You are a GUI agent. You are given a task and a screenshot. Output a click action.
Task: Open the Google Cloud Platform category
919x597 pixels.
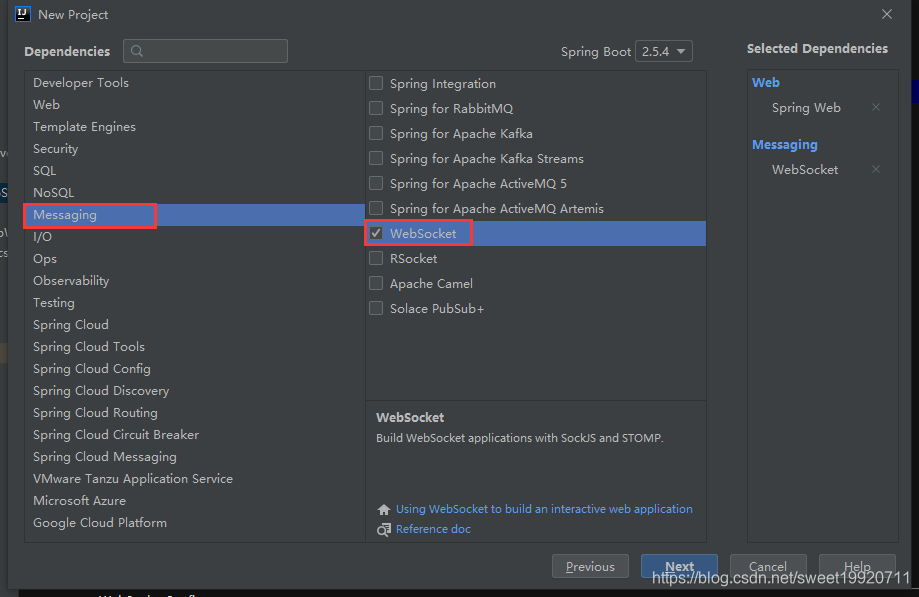coord(195,523)
